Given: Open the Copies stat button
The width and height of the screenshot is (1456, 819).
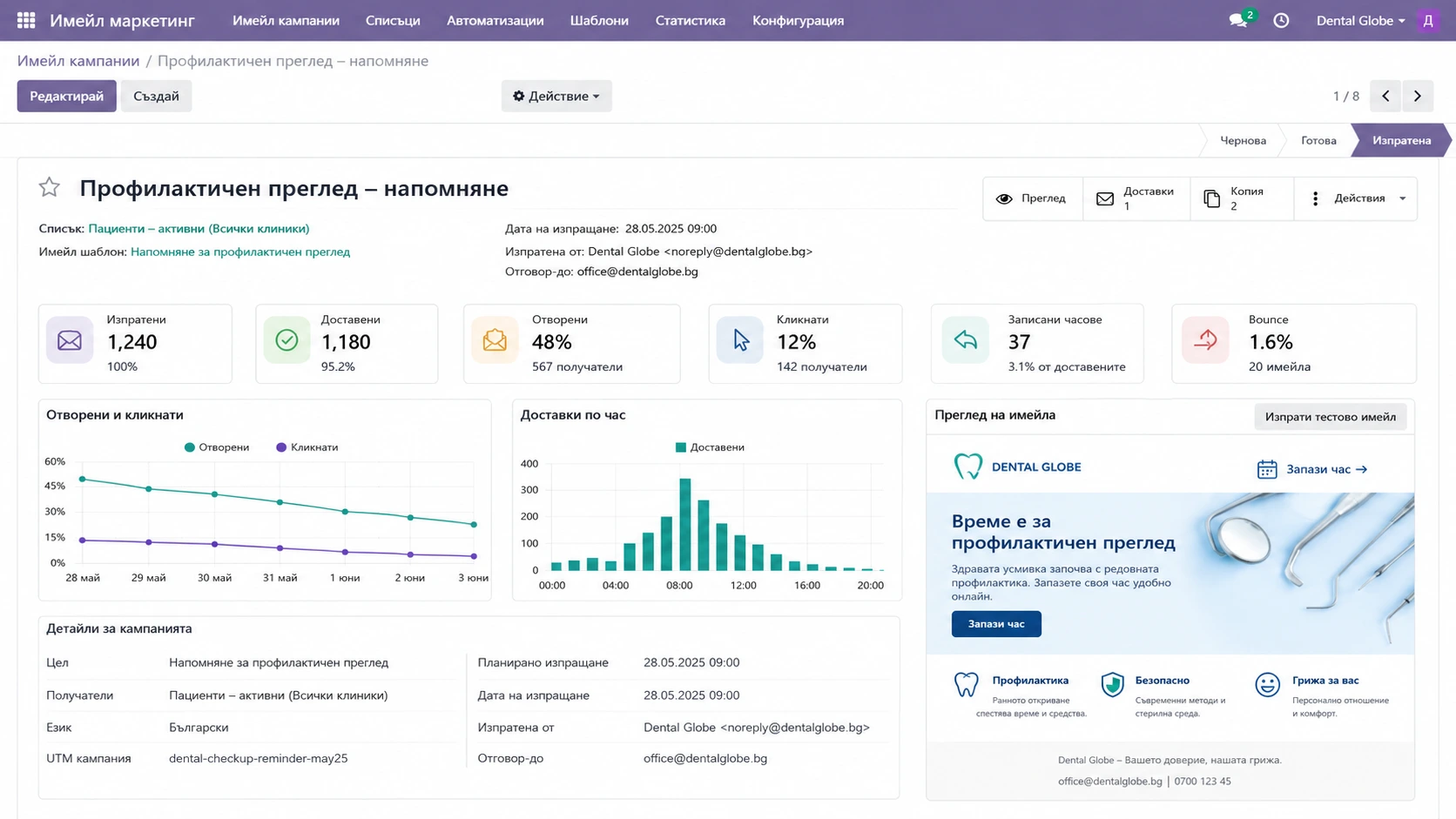Looking at the screenshot, I should click(x=1242, y=198).
